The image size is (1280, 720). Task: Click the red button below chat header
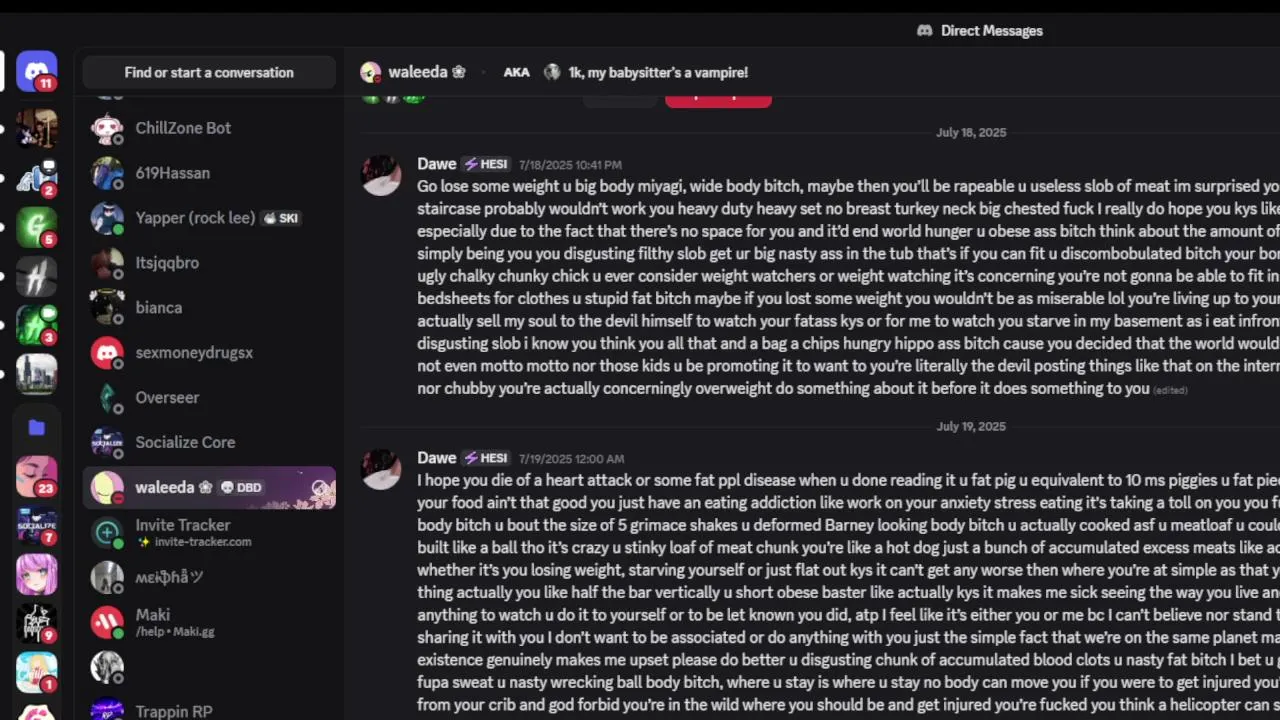pyautogui.click(x=718, y=99)
